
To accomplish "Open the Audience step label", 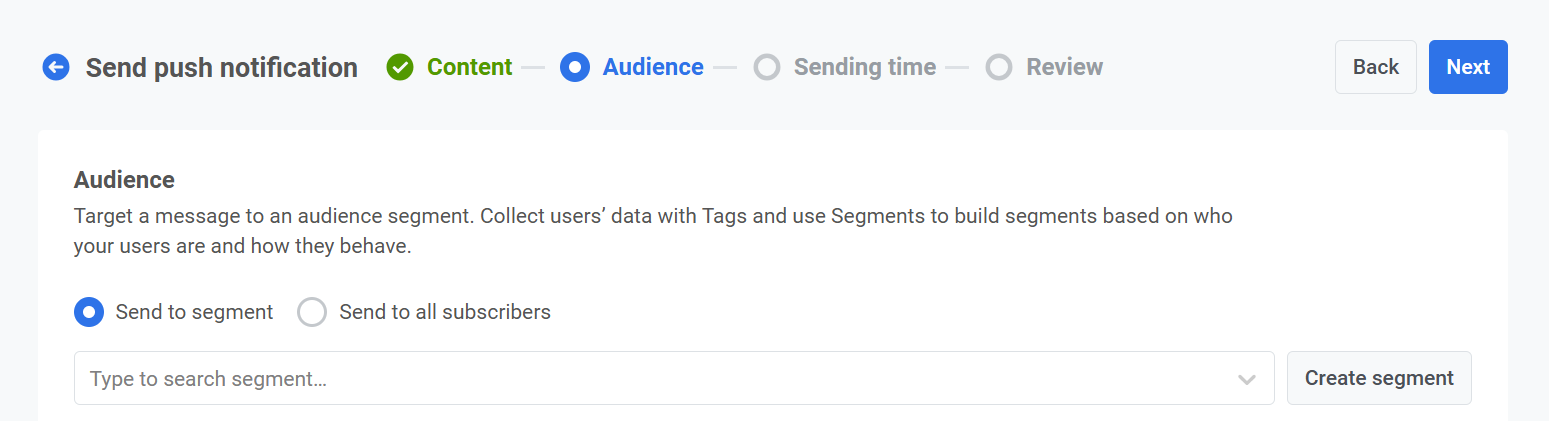I will coord(653,67).
